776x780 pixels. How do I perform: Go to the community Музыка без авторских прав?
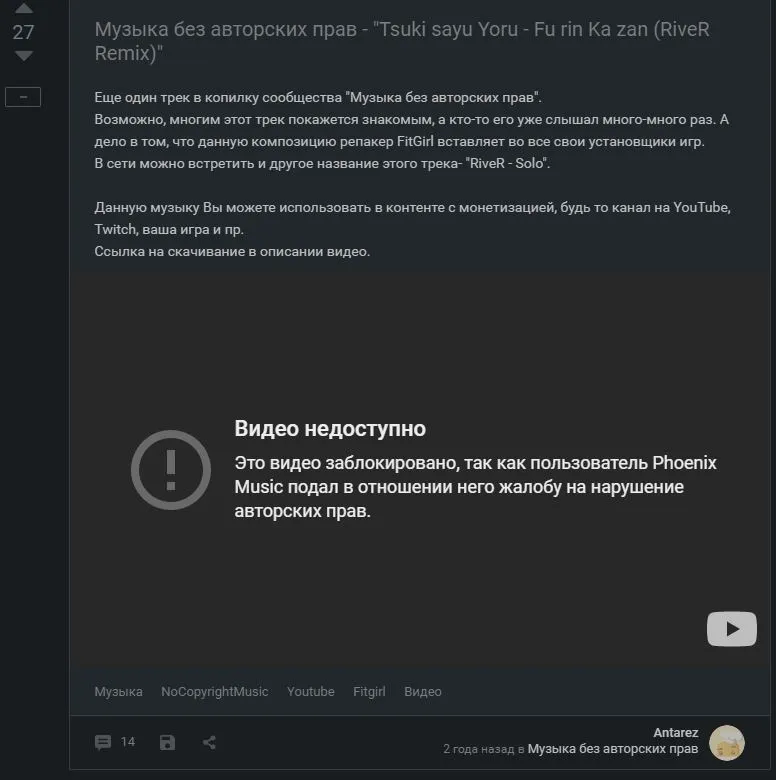613,749
